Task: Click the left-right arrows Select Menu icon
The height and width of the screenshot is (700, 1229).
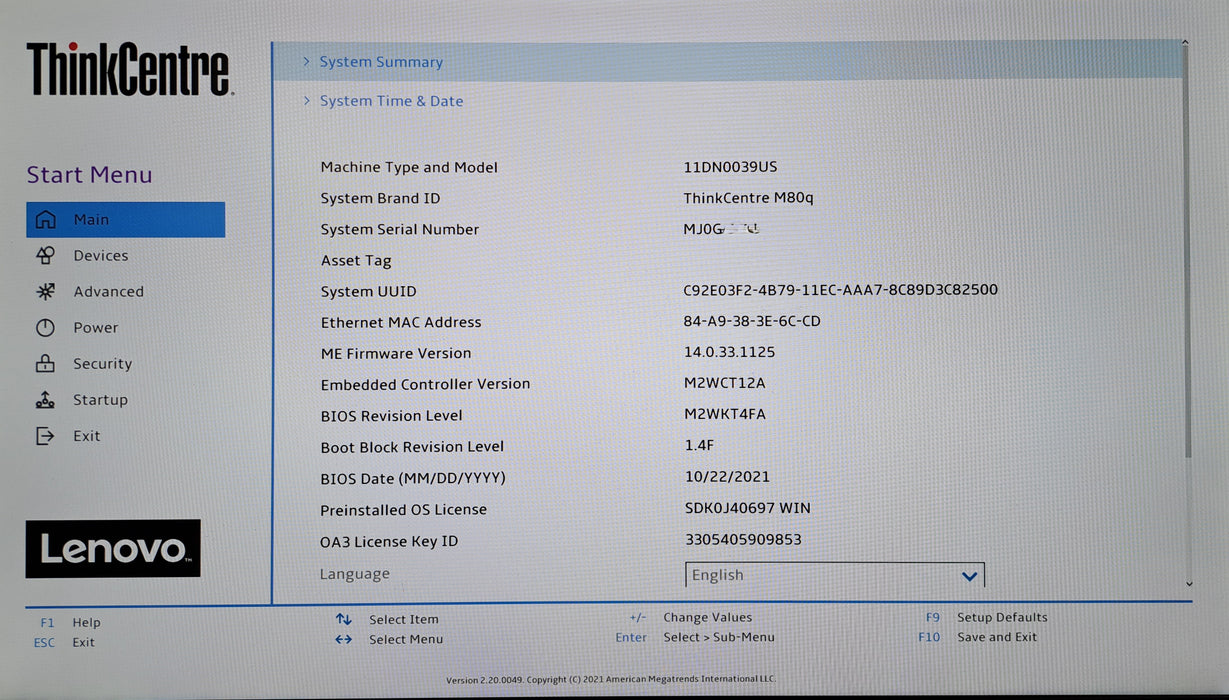Action: coord(344,639)
